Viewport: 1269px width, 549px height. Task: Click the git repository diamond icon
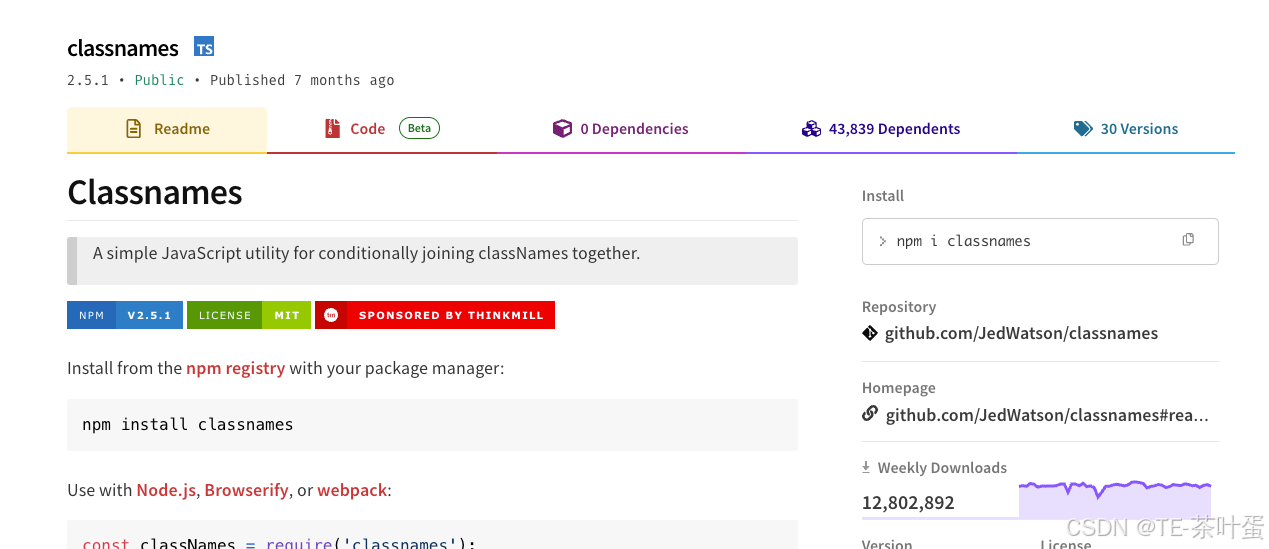870,333
